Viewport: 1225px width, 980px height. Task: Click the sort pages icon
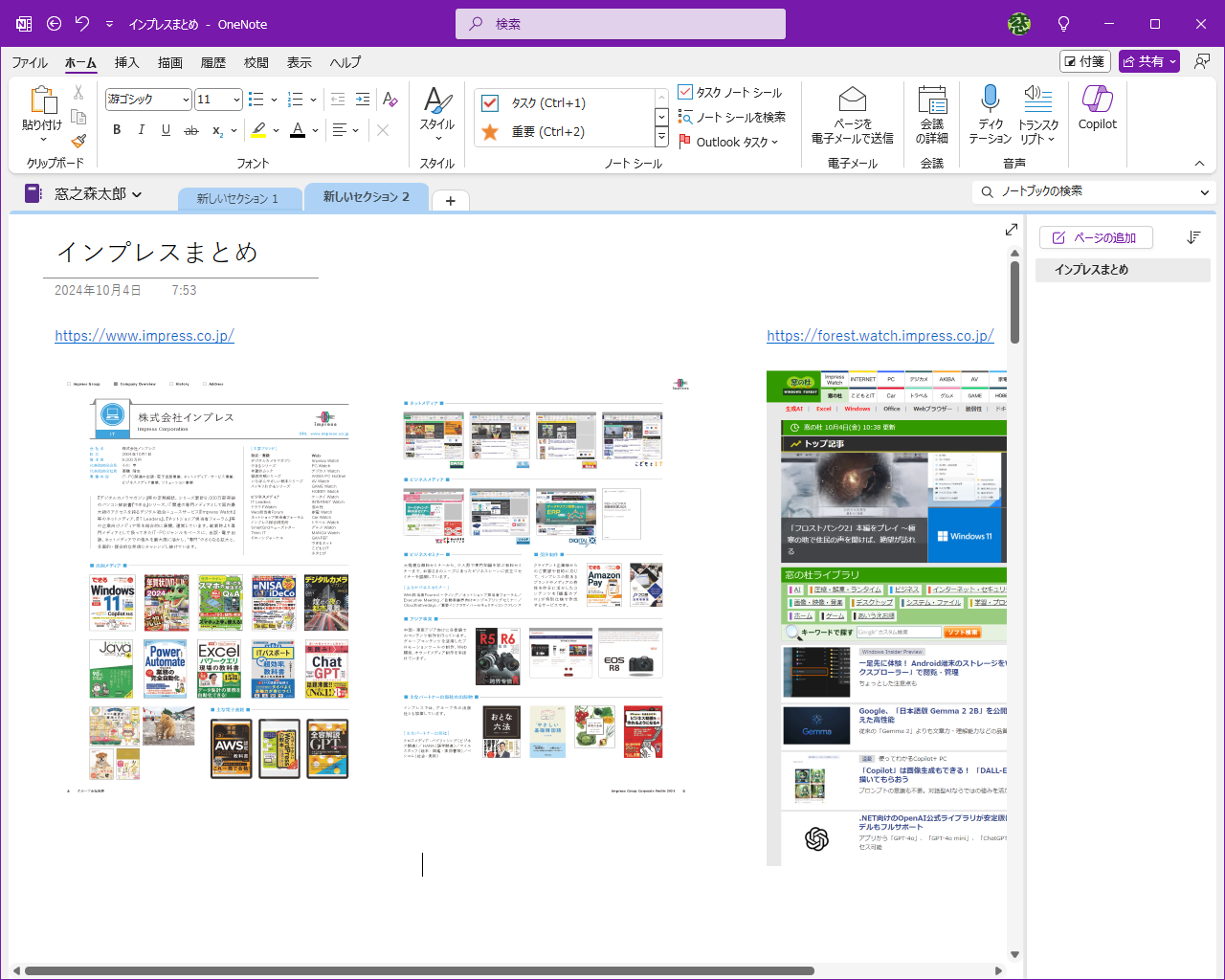(1193, 237)
